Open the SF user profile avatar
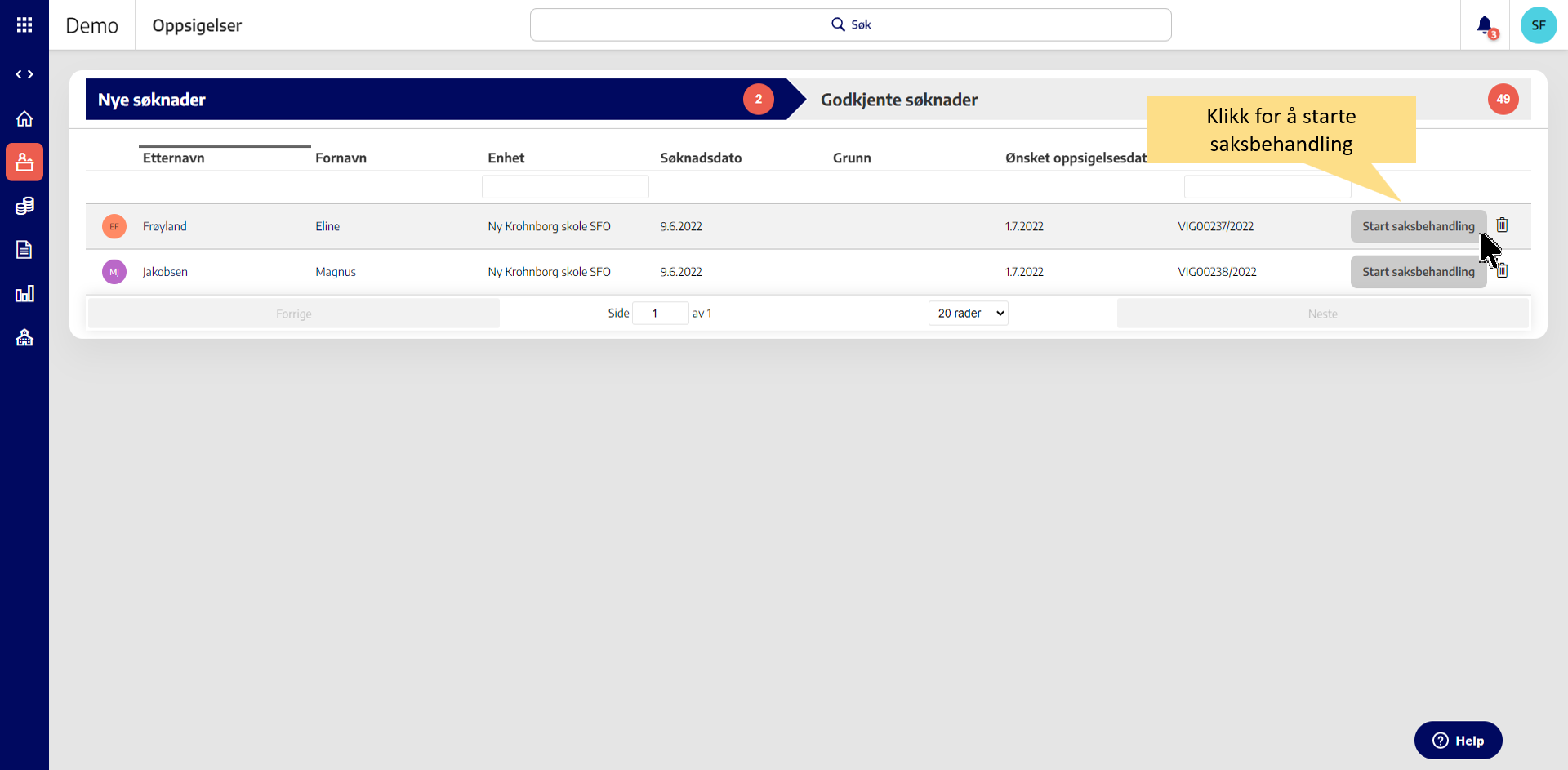This screenshot has width=1568, height=770. pyautogui.click(x=1538, y=25)
